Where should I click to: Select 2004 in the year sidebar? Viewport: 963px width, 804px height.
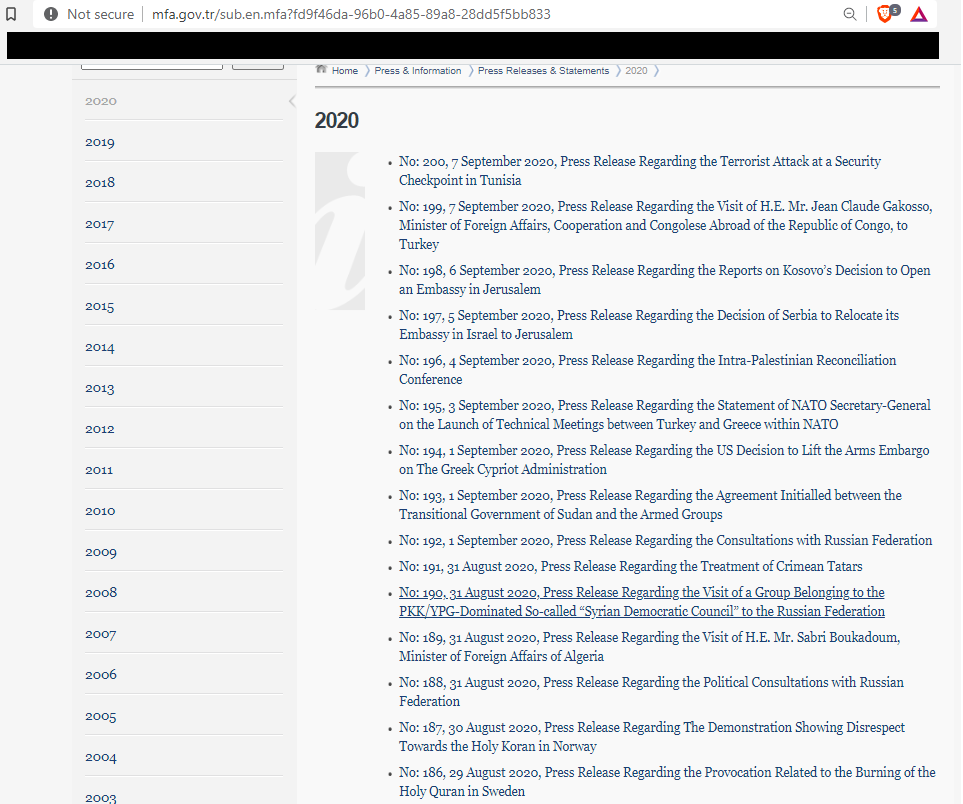[101, 757]
